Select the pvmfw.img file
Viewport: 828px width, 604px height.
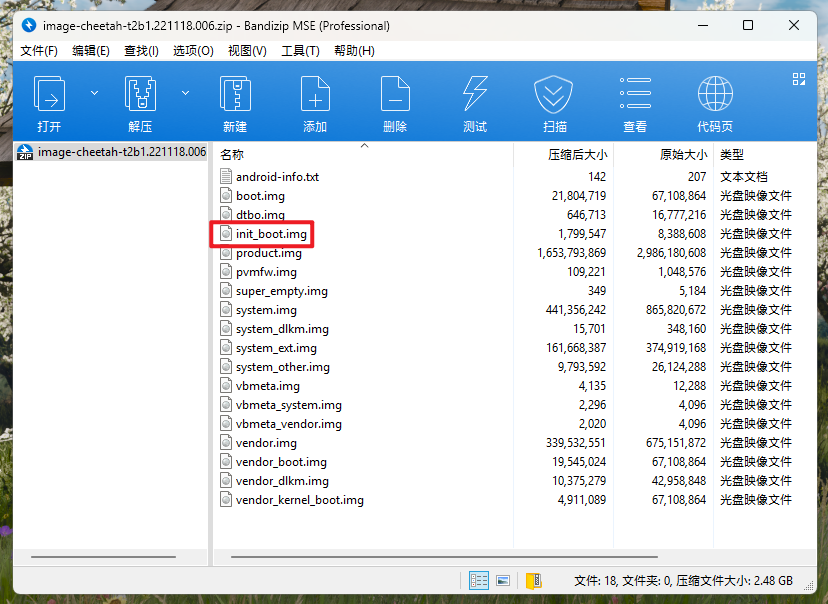(x=266, y=272)
